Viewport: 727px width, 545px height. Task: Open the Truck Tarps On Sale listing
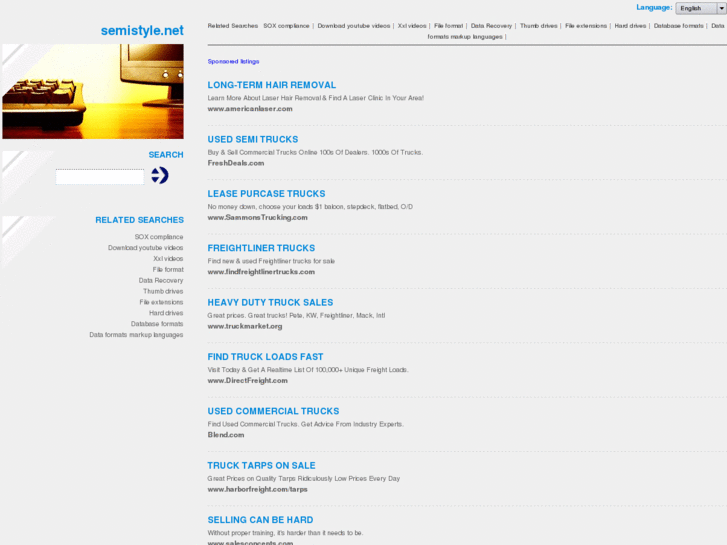pos(261,465)
